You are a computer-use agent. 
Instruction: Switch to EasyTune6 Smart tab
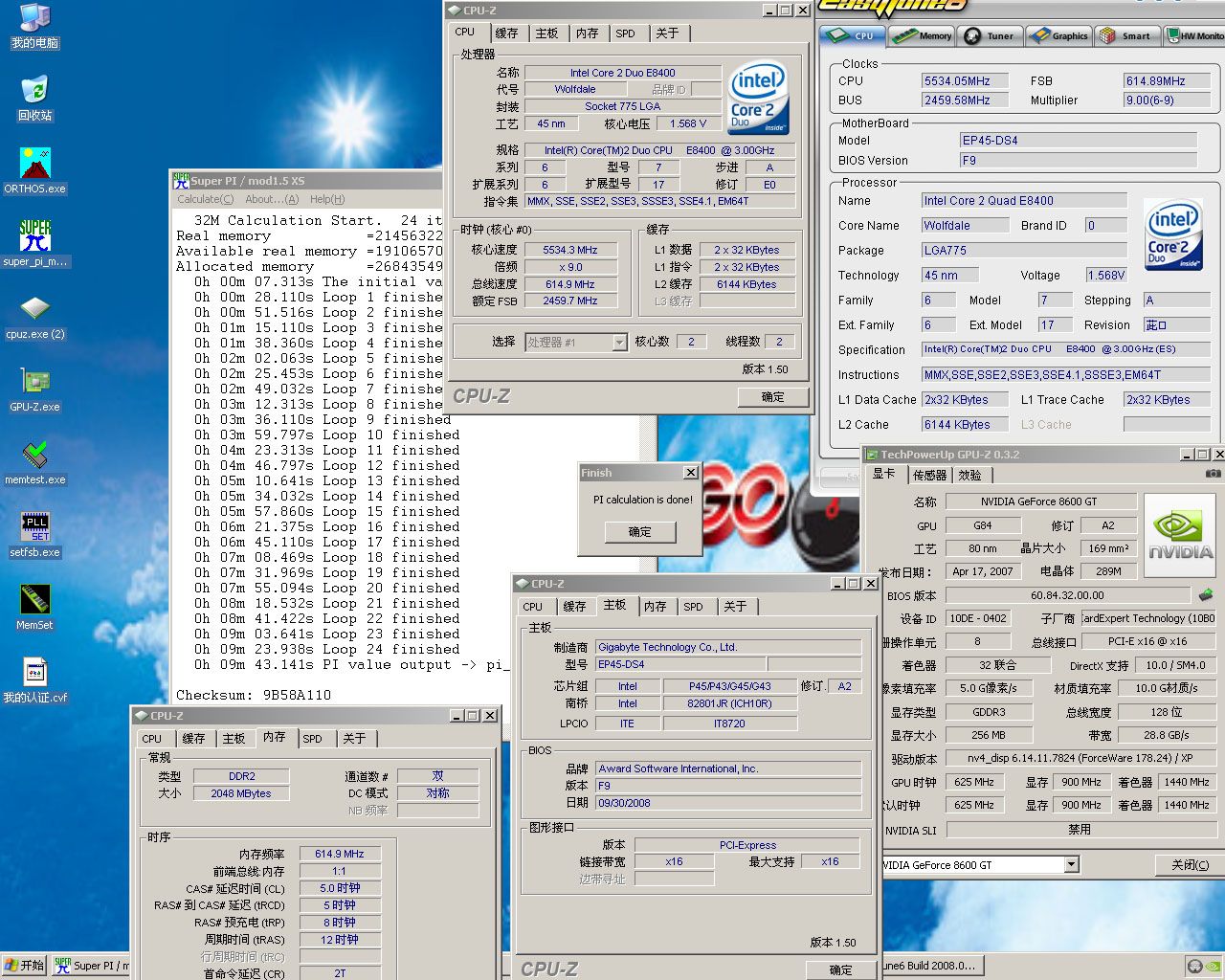click(1126, 35)
